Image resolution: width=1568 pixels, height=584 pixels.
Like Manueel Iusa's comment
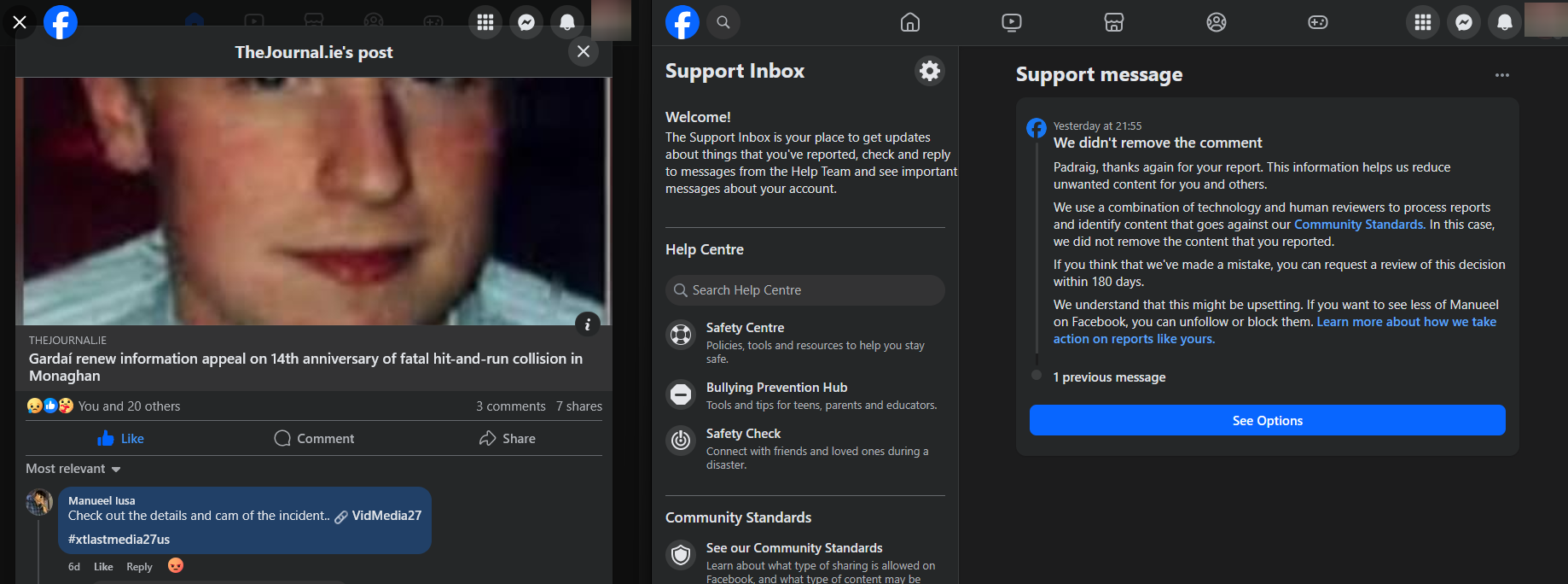[103, 567]
